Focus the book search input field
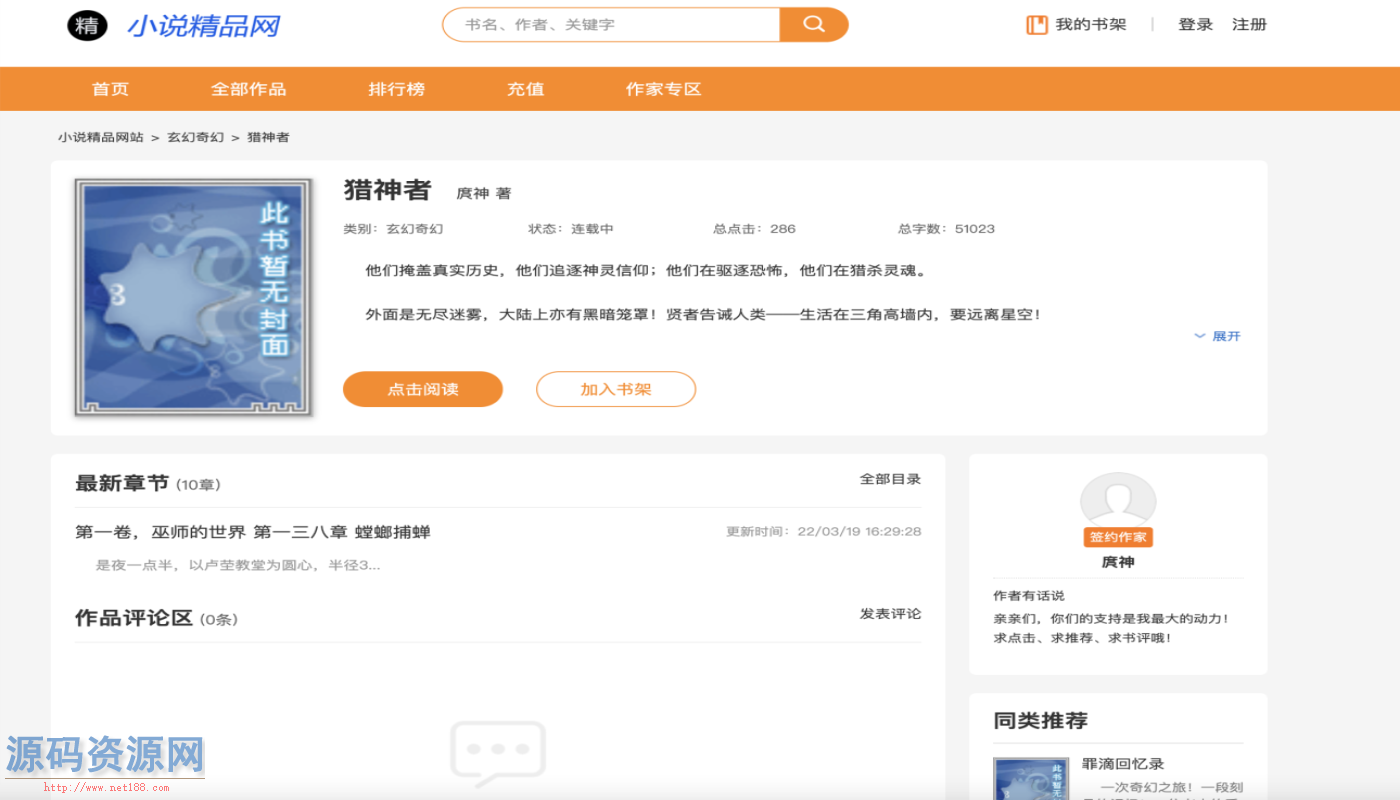 (612, 25)
